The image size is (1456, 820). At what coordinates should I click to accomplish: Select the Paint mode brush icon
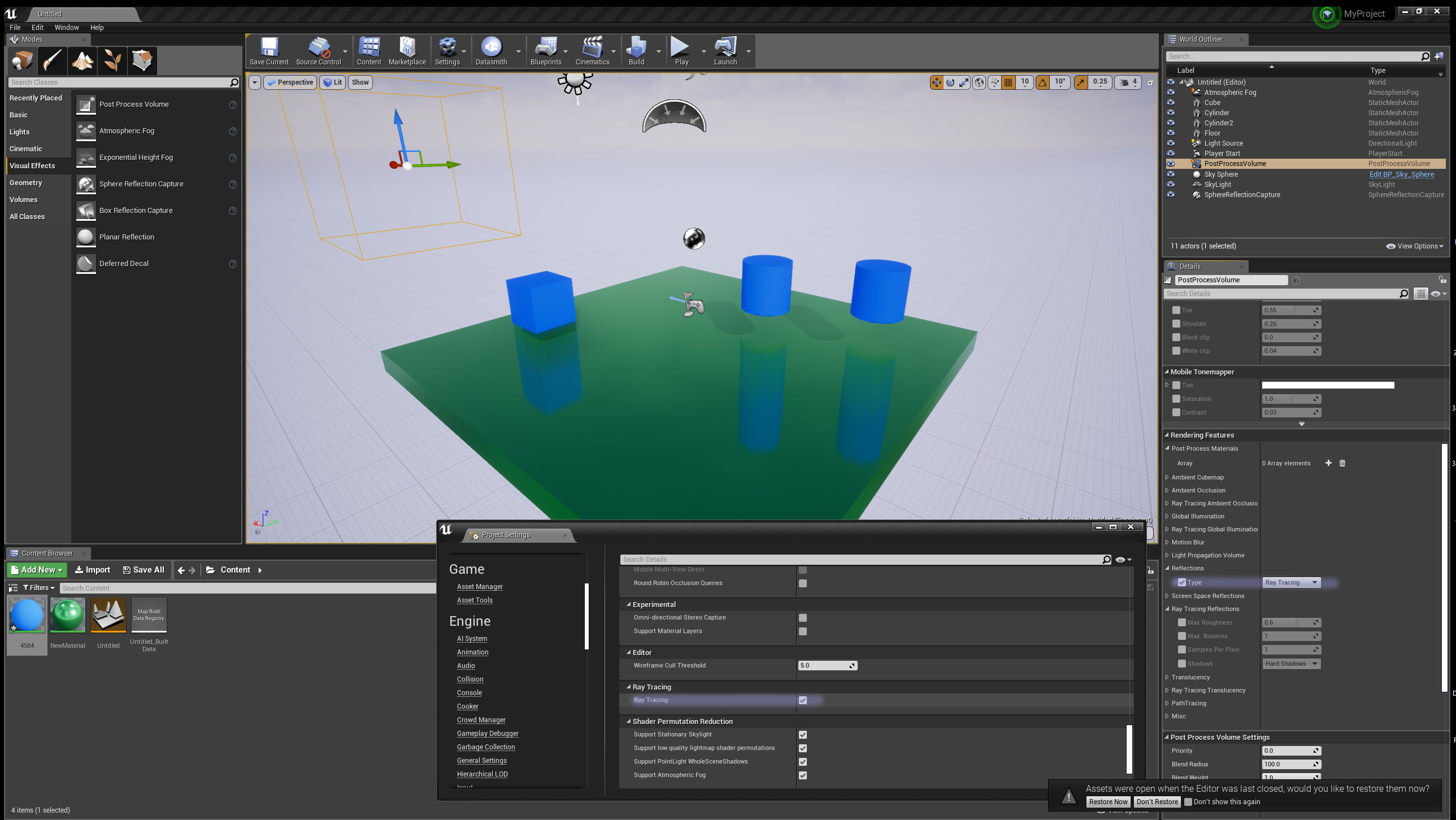53,60
